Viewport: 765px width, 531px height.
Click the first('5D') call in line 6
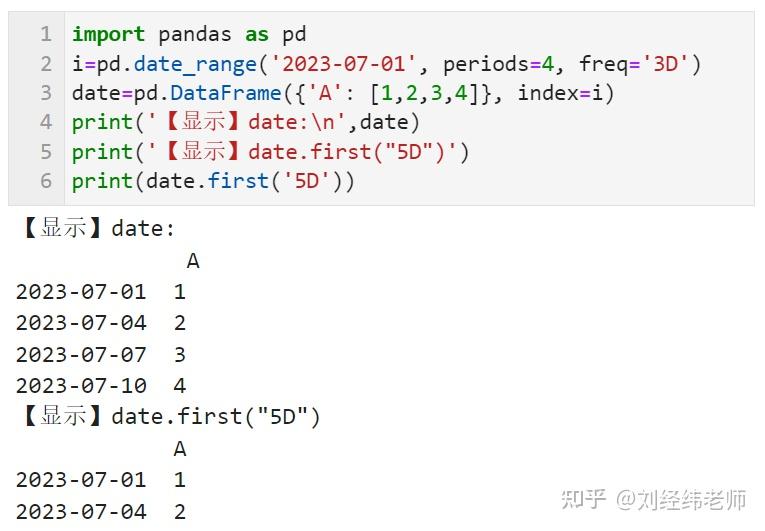point(275,181)
